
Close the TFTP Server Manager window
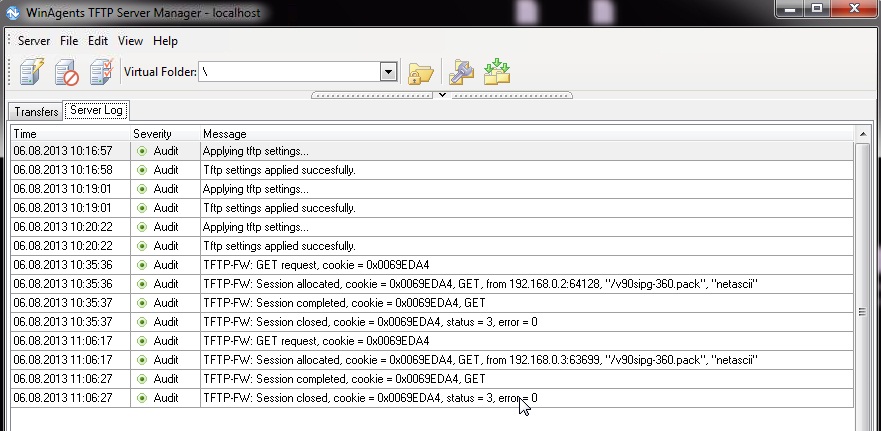(x=854, y=8)
